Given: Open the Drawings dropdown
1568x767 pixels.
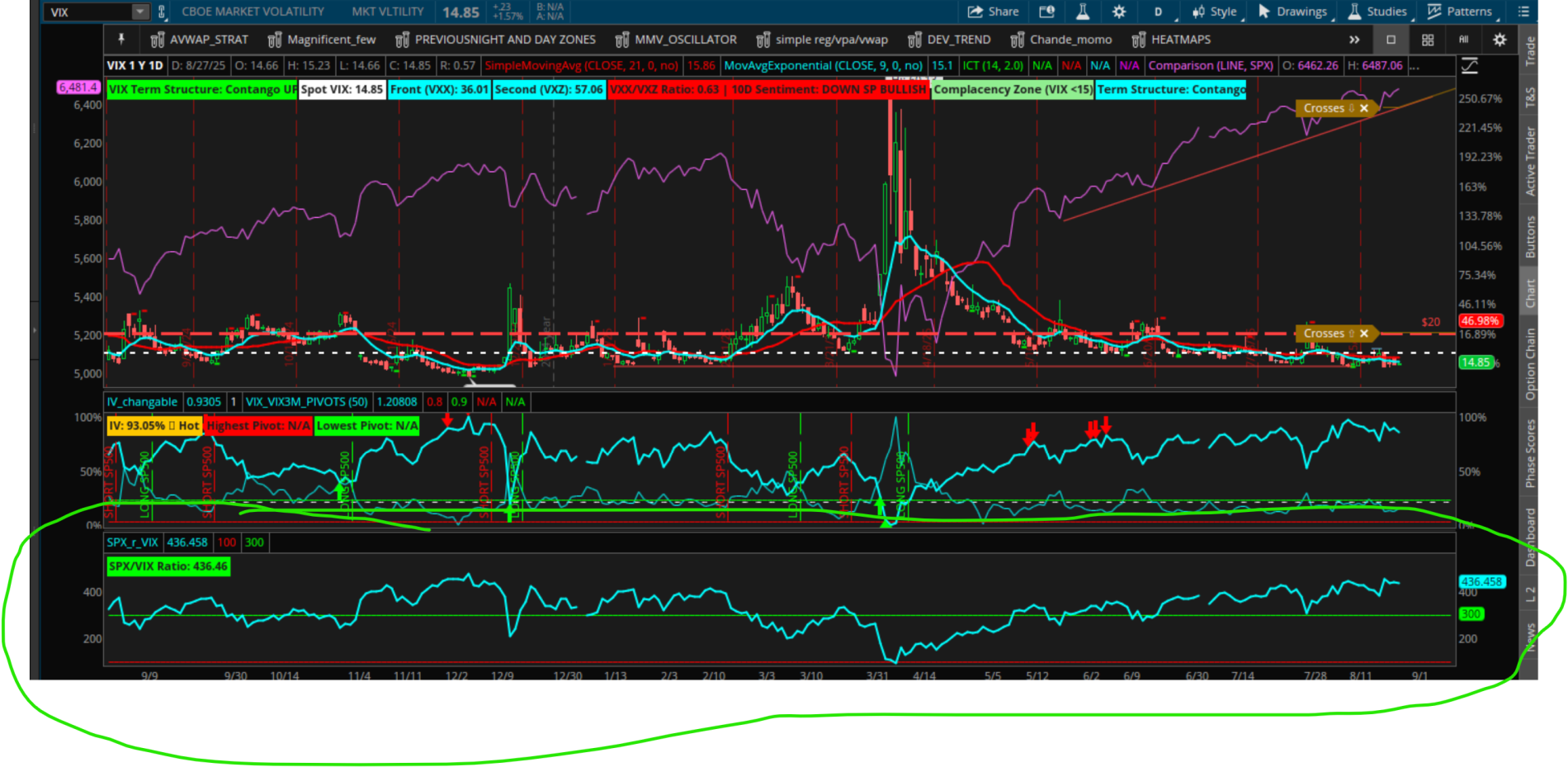Looking at the screenshot, I should pos(1293,12).
